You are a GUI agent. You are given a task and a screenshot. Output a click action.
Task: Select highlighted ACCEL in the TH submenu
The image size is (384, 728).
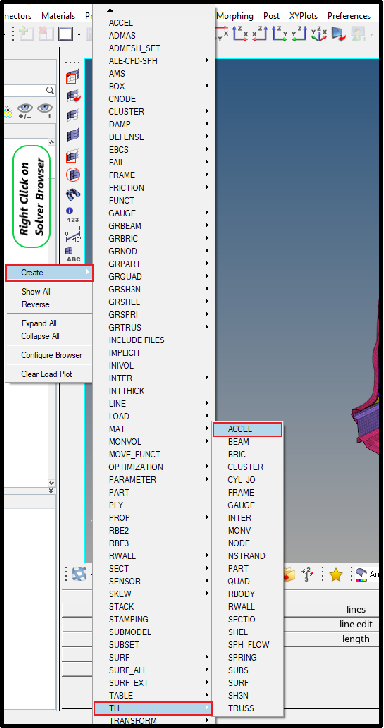[247, 429]
